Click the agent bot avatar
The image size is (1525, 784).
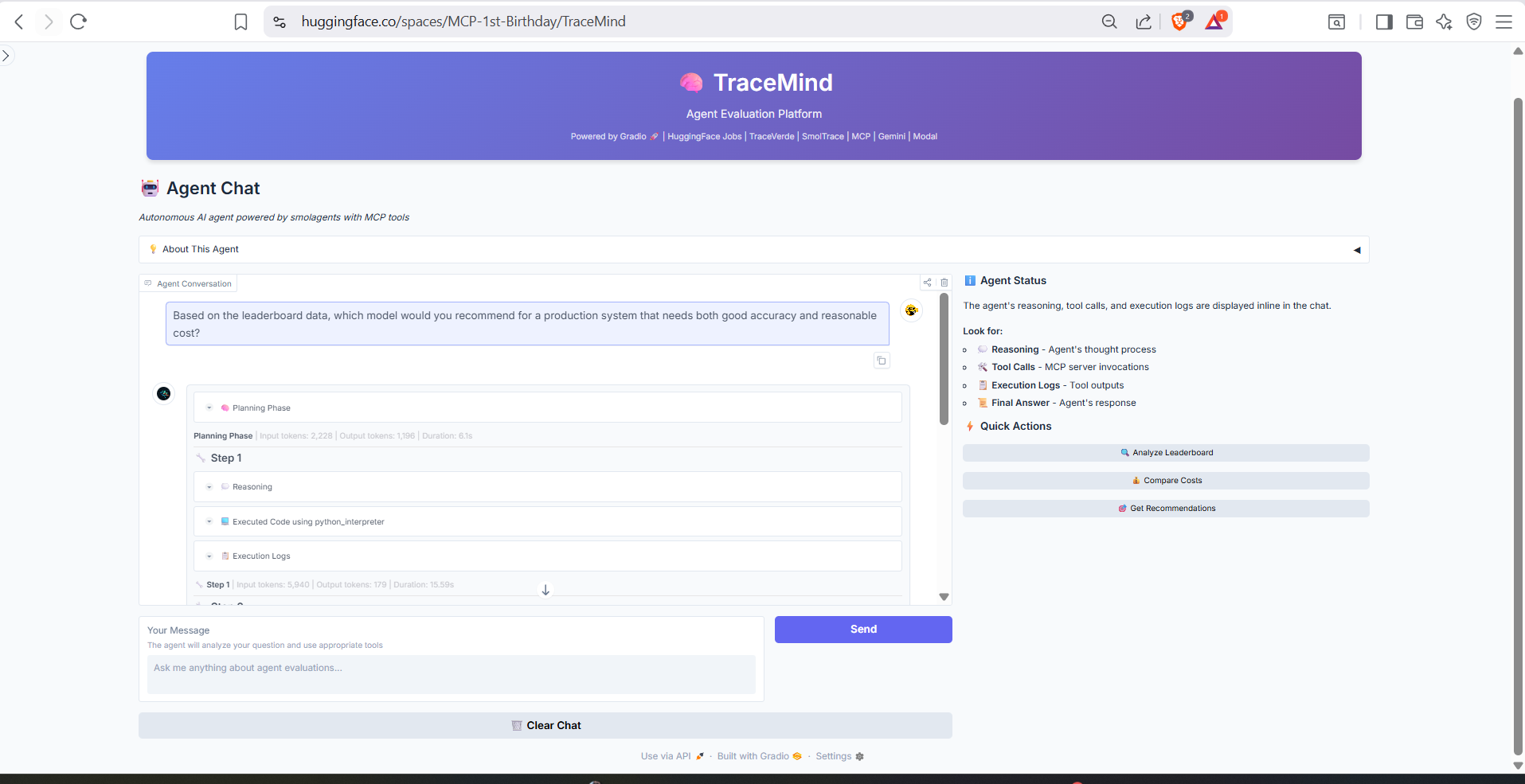coord(164,393)
